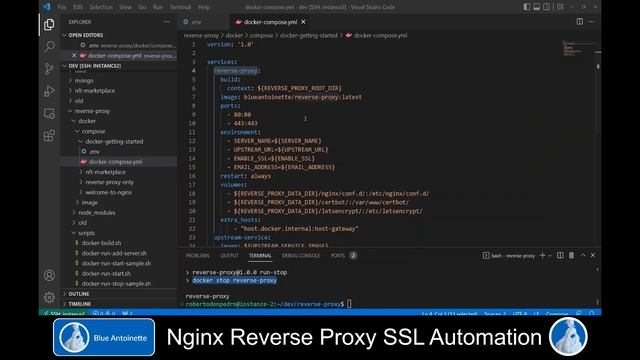Viewport: 640px width, 360px height.
Task: Collapse the Open Editors section
Action: click(x=119, y=35)
